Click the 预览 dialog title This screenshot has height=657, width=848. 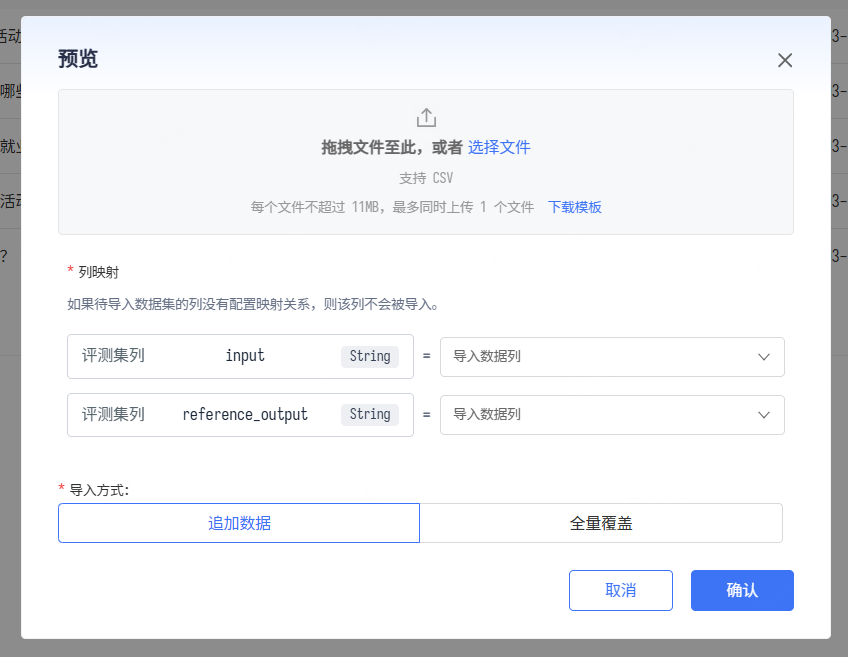[78, 58]
